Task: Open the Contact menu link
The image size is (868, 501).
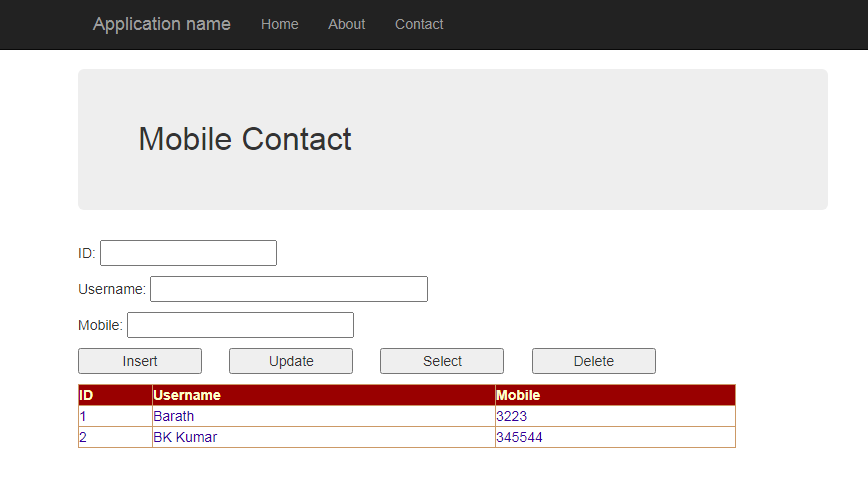Action: (x=419, y=24)
